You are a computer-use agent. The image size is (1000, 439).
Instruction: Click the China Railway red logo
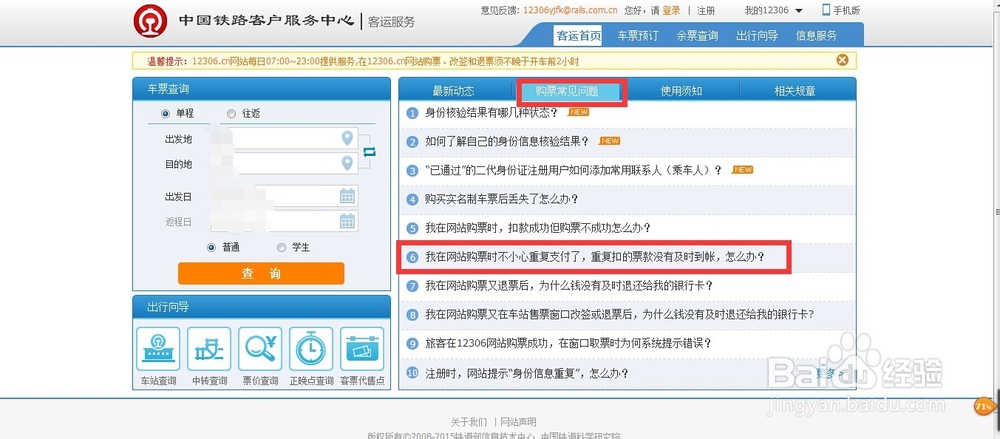151,20
